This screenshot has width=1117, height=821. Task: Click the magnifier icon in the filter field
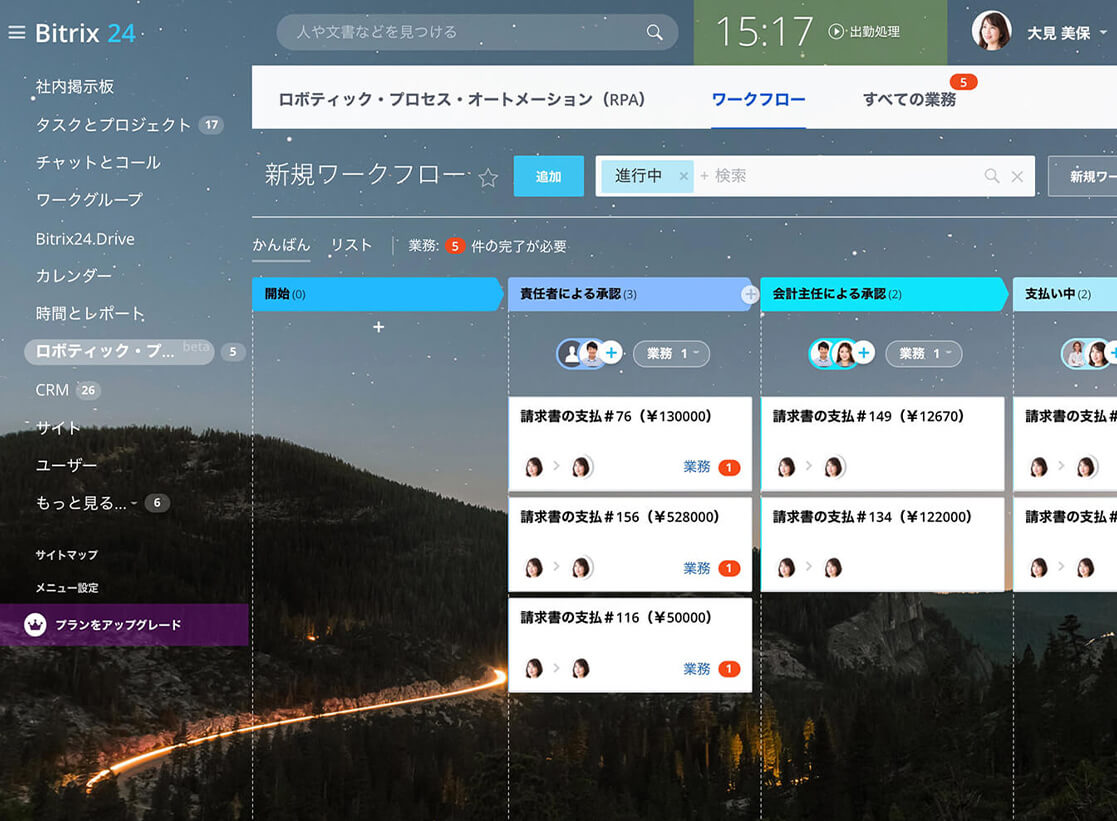point(992,176)
